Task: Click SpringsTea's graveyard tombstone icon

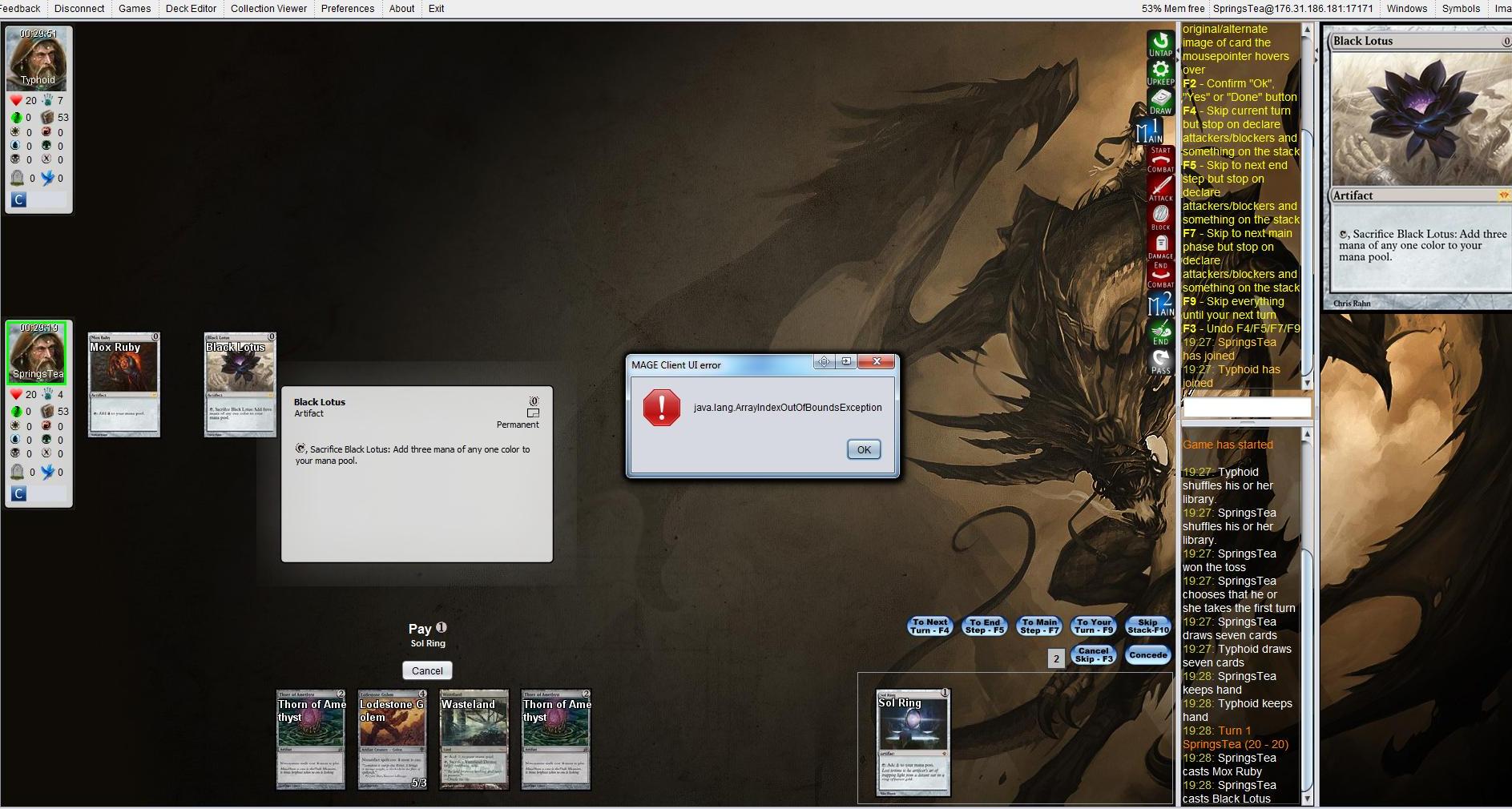Action: 17,472
